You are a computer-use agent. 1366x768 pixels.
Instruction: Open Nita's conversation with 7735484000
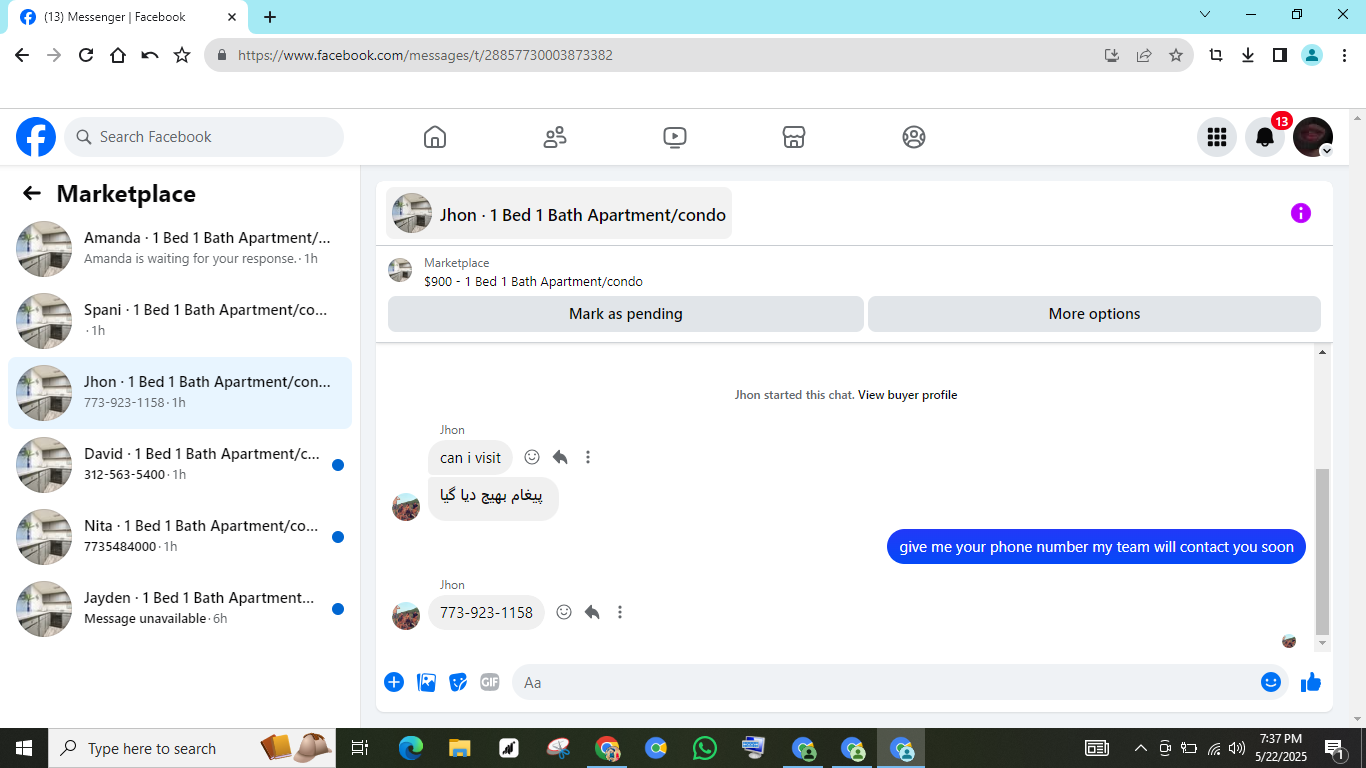click(x=180, y=537)
